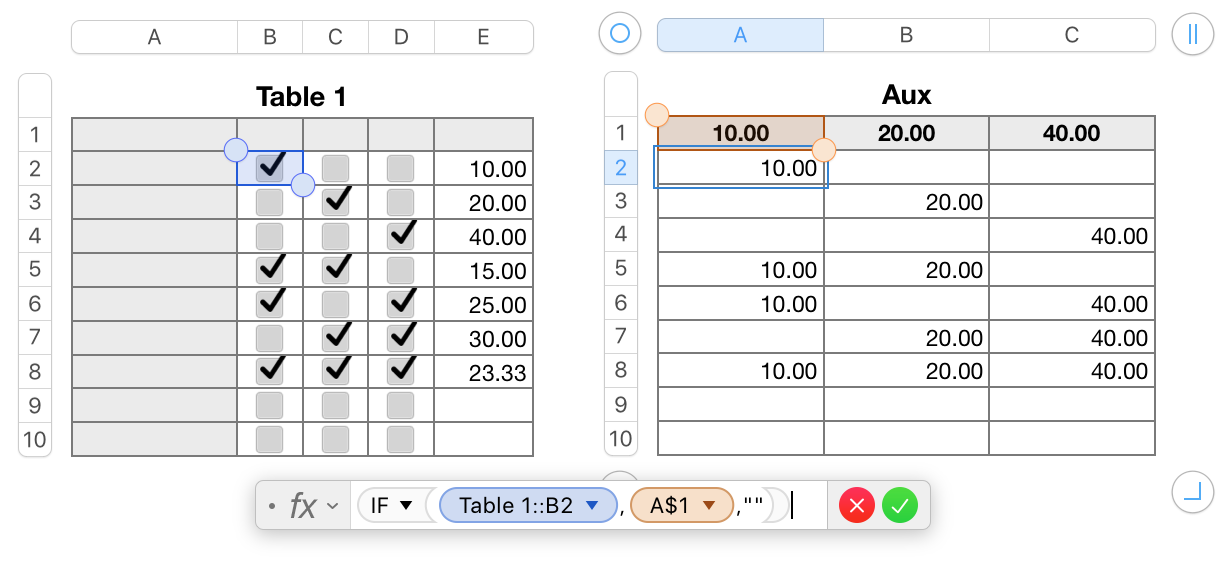Uncheck the checkbox in Table 1 C3
Screen dimensions: 1224x576
[336, 202]
